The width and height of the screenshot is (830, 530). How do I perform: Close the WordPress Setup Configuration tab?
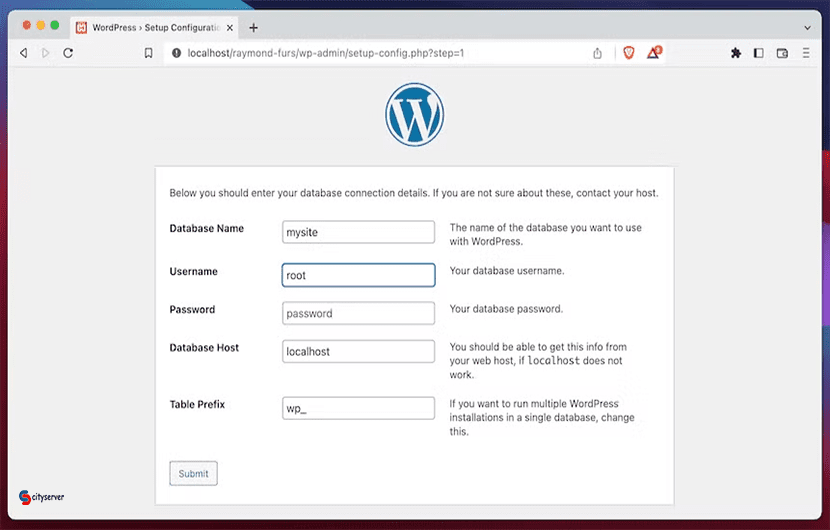click(230, 28)
